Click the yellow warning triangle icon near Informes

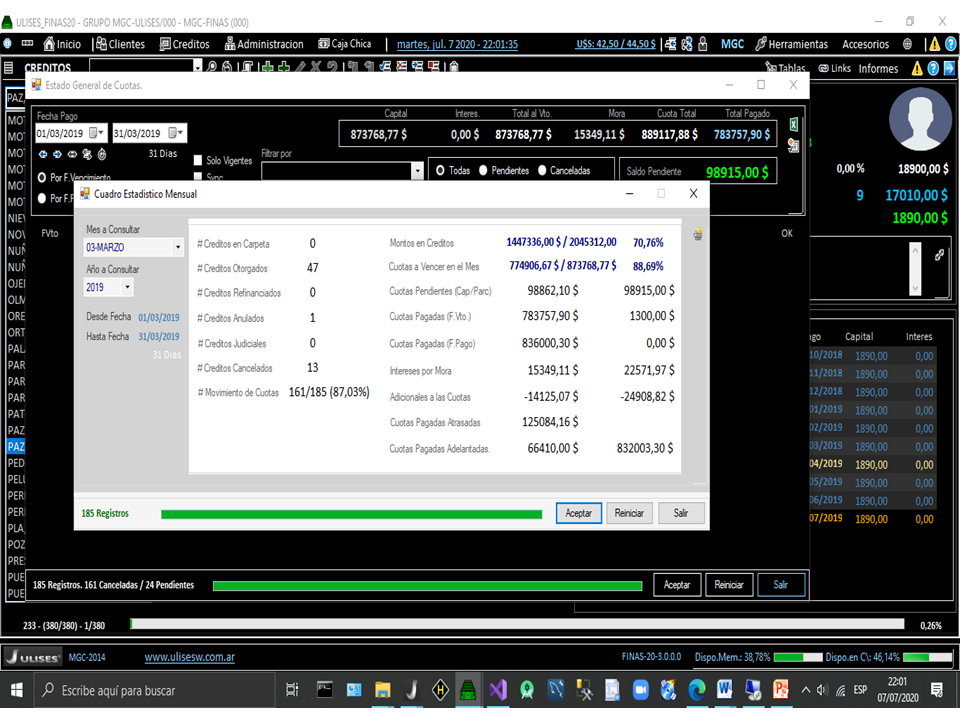pos(917,68)
